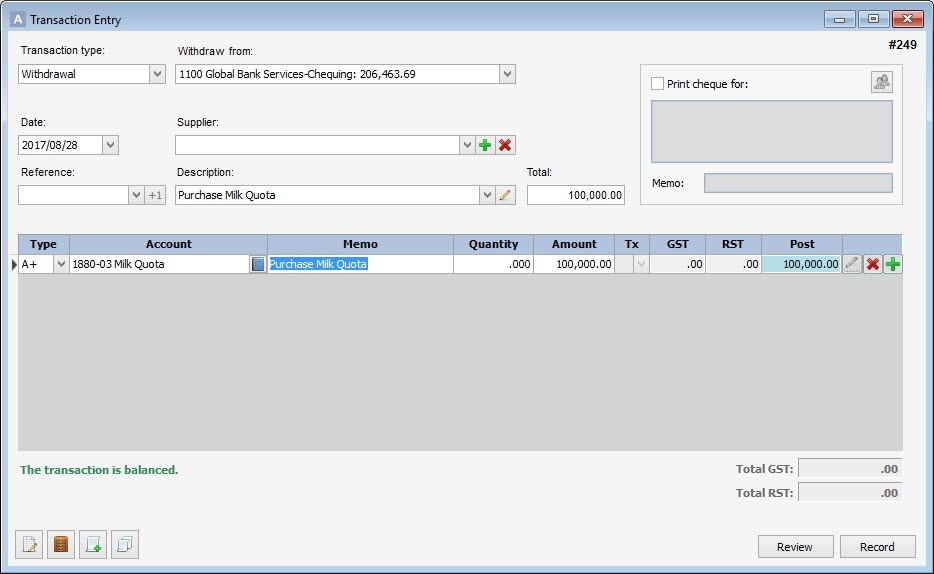Click the Quantity cell in the line
This screenshot has width=934, height=574.
[x=493, y=264]
